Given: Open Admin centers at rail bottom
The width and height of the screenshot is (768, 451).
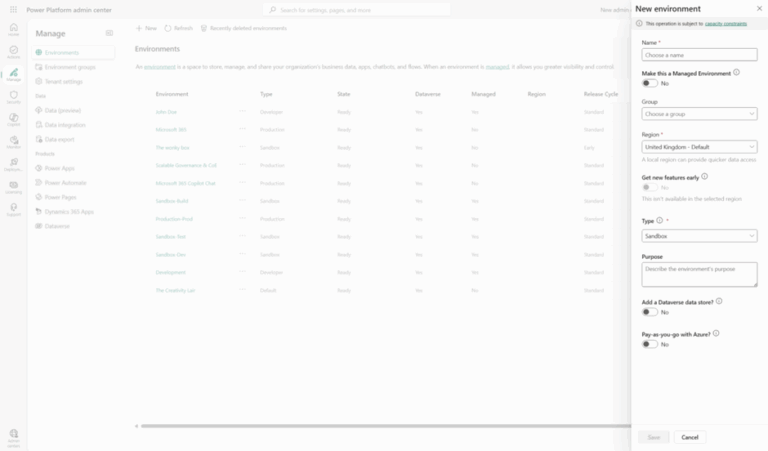Looking at the screenshot, I should point(14,438).
